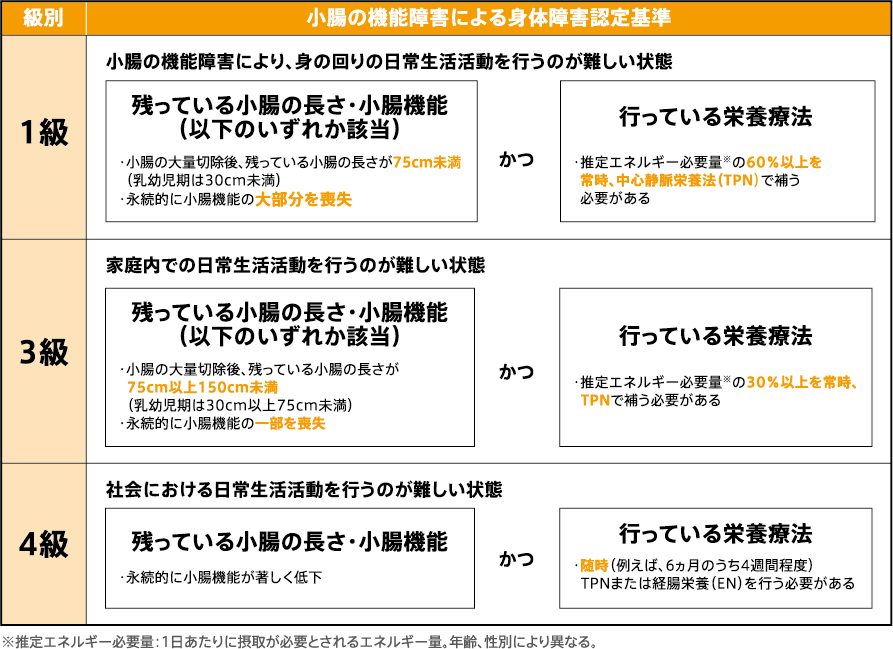893x649 pixels.
Task: Click the text 永続的に小腸機能が著しく低下
Action: click(224, 578)
